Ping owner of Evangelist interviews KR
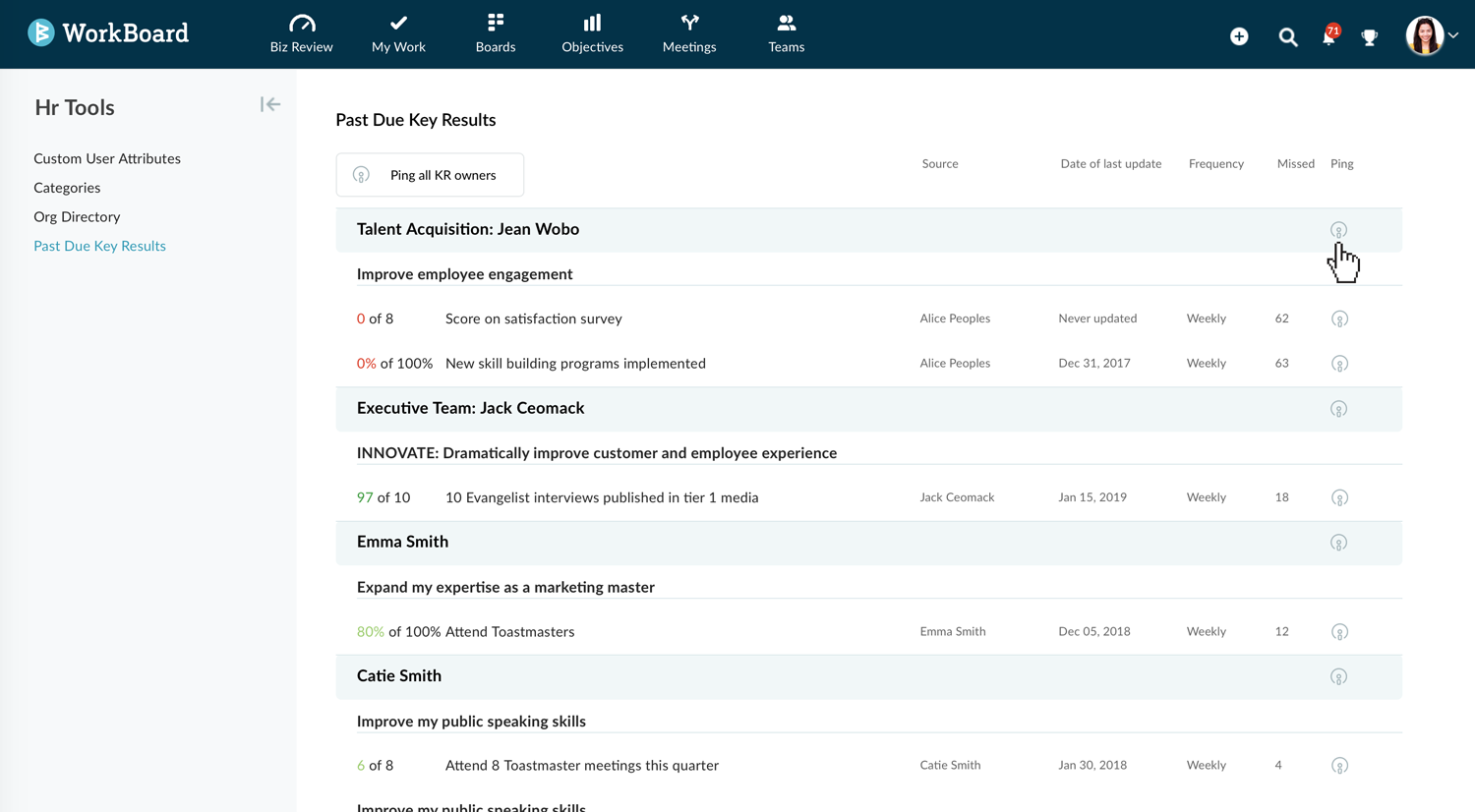The image size is (1475, 812). [x=1339, y=498]
